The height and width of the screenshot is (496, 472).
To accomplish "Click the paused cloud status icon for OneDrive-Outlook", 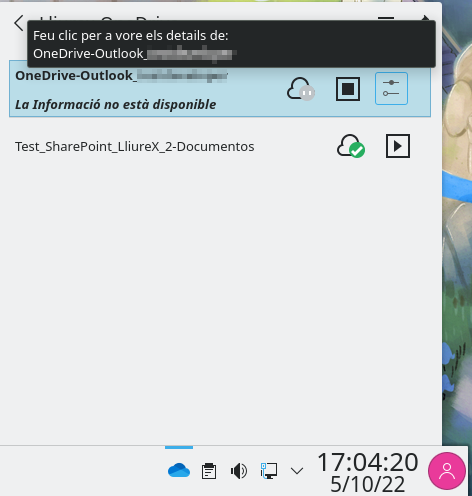I will 301,89.
